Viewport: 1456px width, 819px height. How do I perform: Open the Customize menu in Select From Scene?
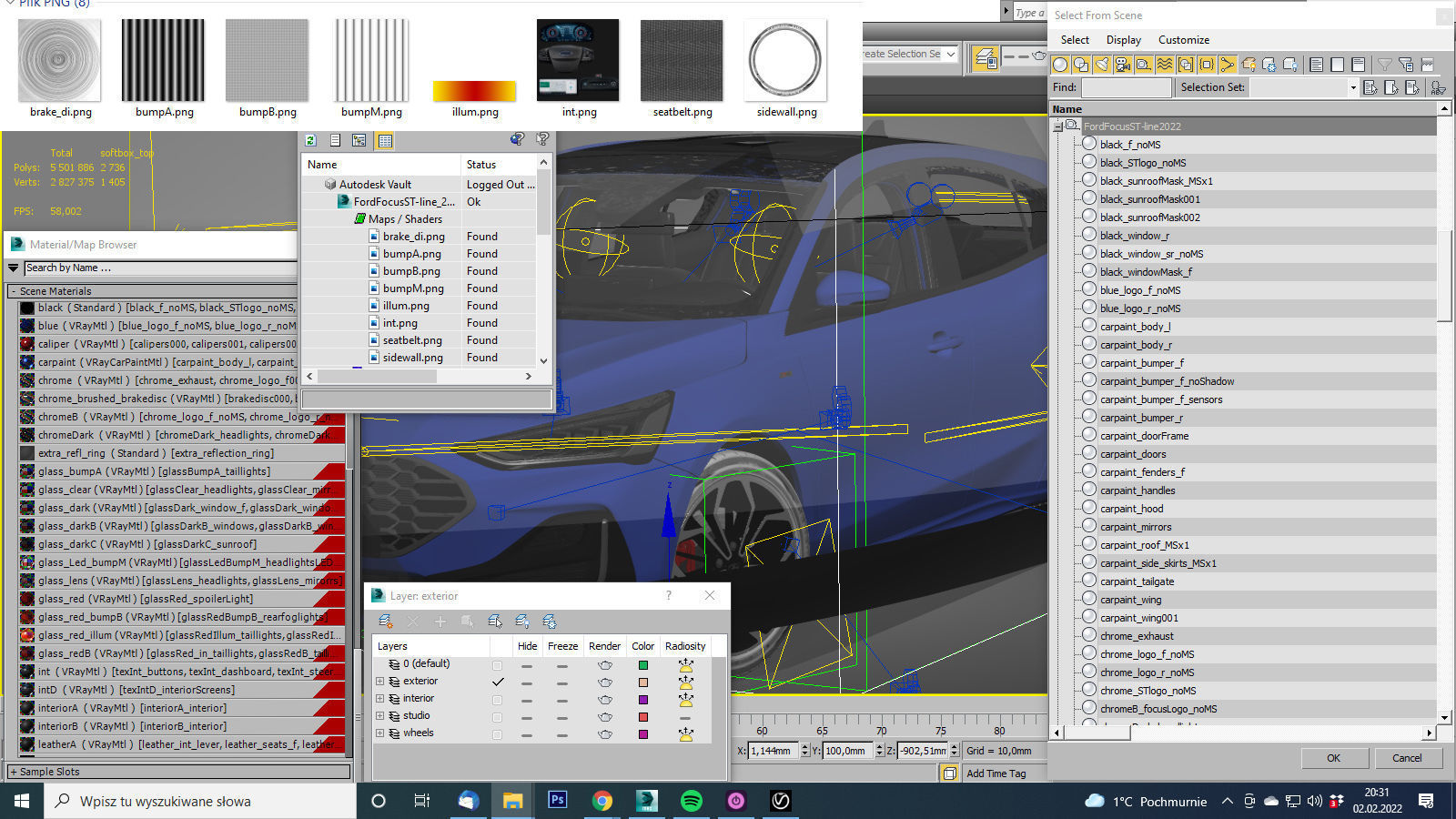pyautogui.click(x=1184, y=40)
